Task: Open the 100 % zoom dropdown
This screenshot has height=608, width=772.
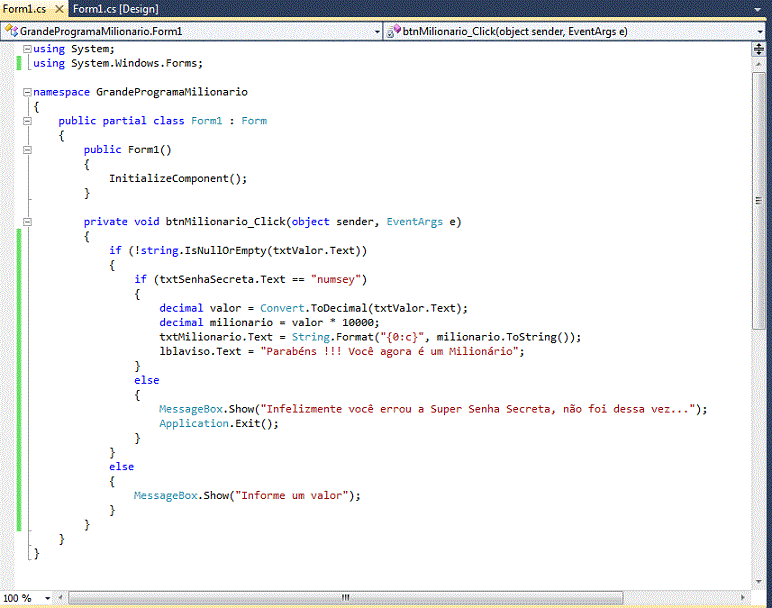Action: click(x=47, y=598)
